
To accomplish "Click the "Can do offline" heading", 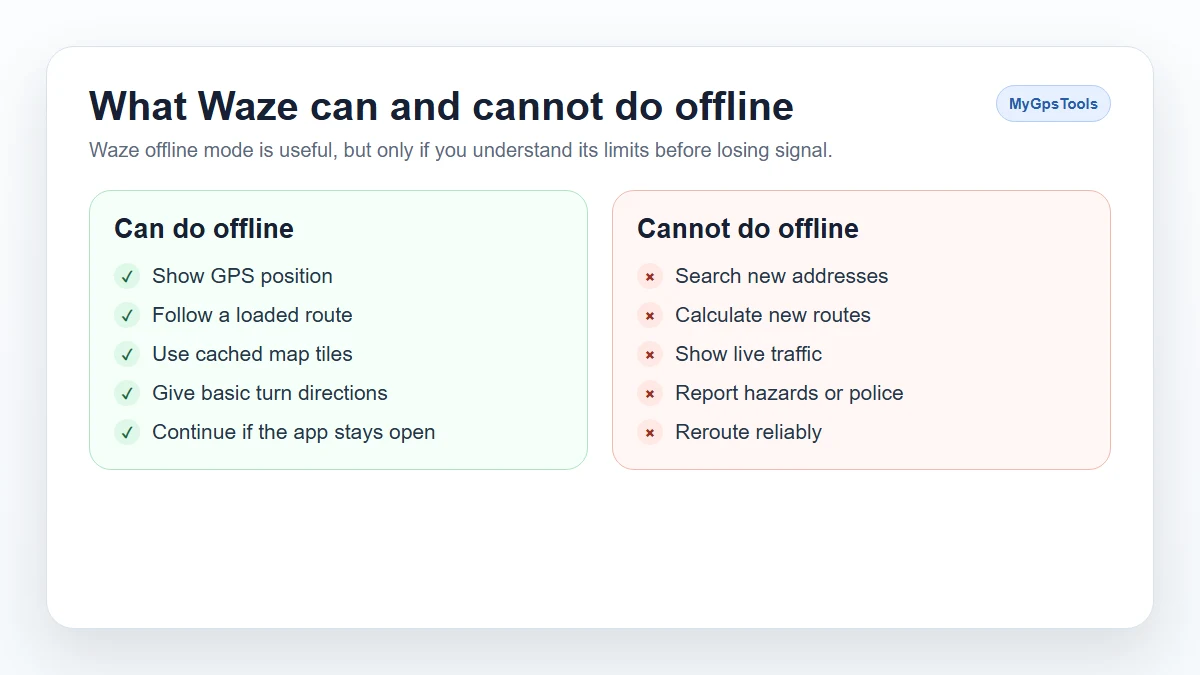I will [x=204, y=229].
